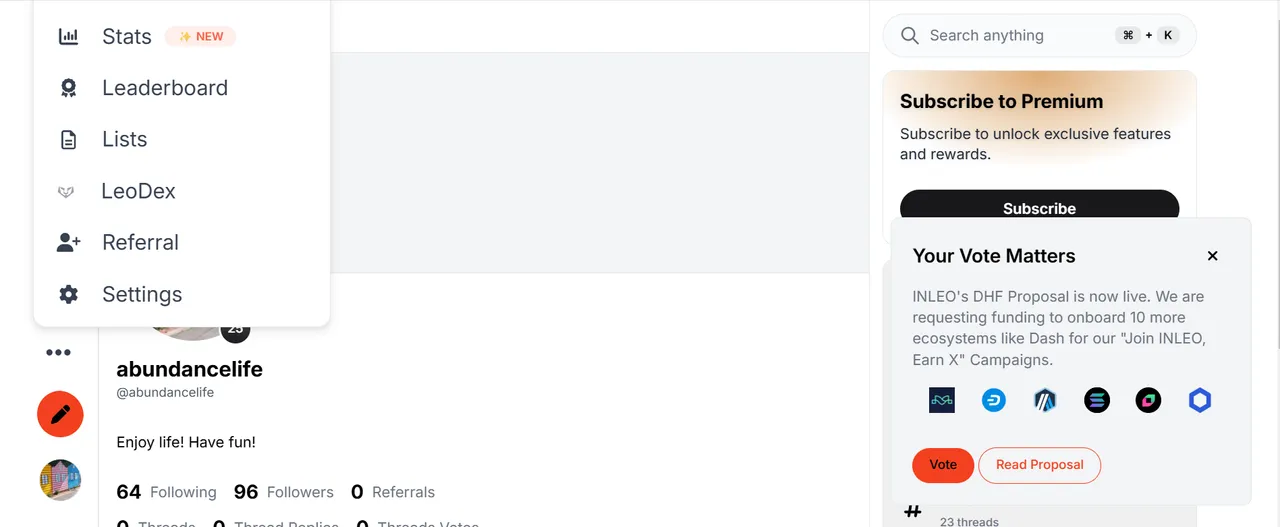This screenshot has width=1280, height=527.
Task: Click the Subscribe button
Action: pos(1039,208)
